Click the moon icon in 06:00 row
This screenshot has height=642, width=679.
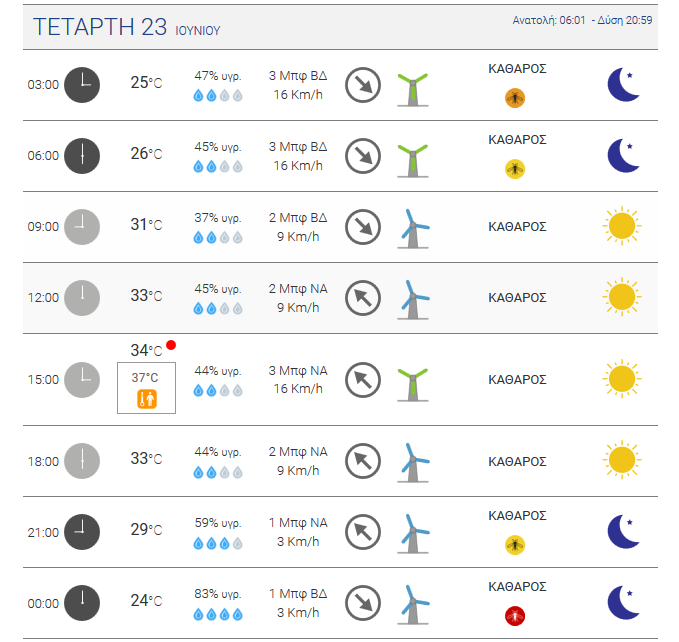(623, 155)
